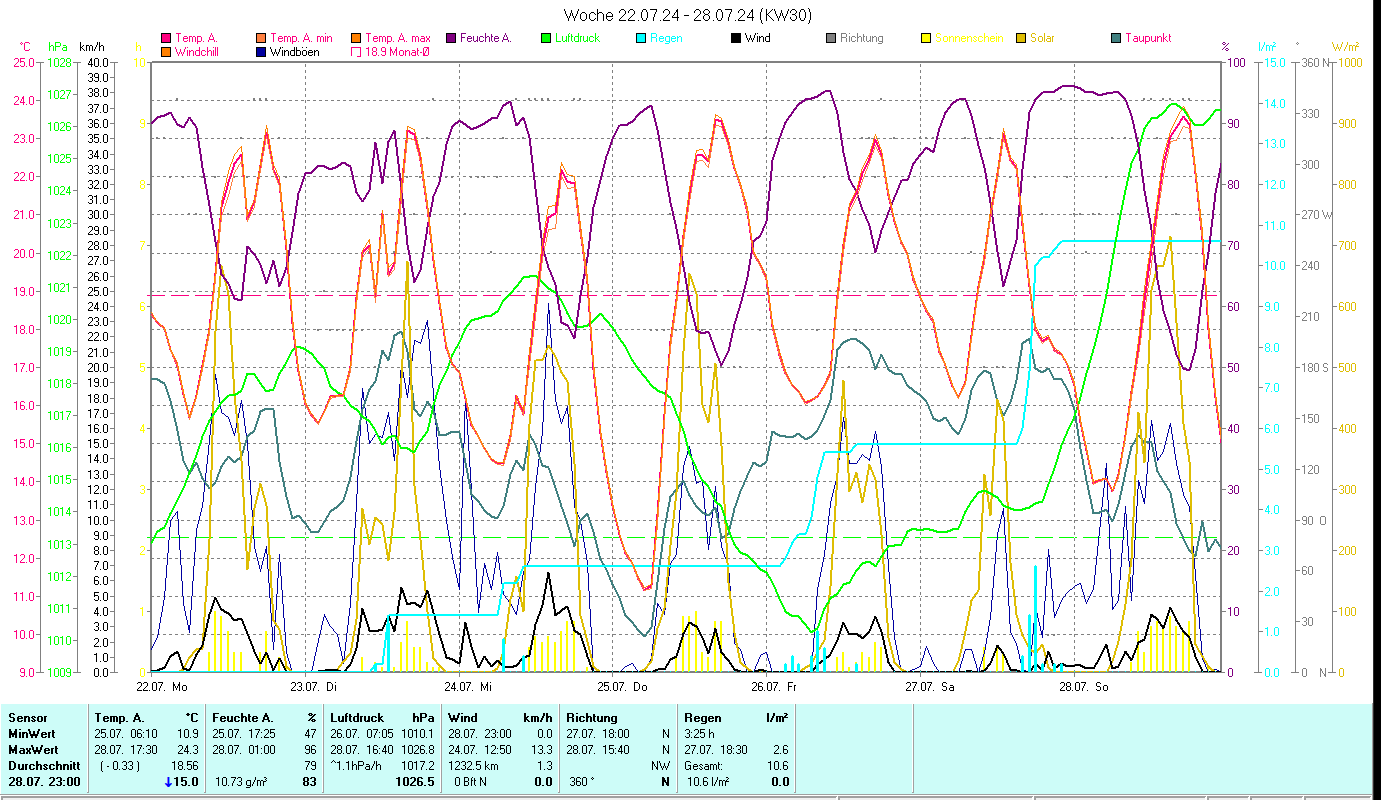This screenshot has width=1381, height=800.
Task: Click the "27.07. Sa" date label
Action: pyautogui.click(x=929, y=687)
